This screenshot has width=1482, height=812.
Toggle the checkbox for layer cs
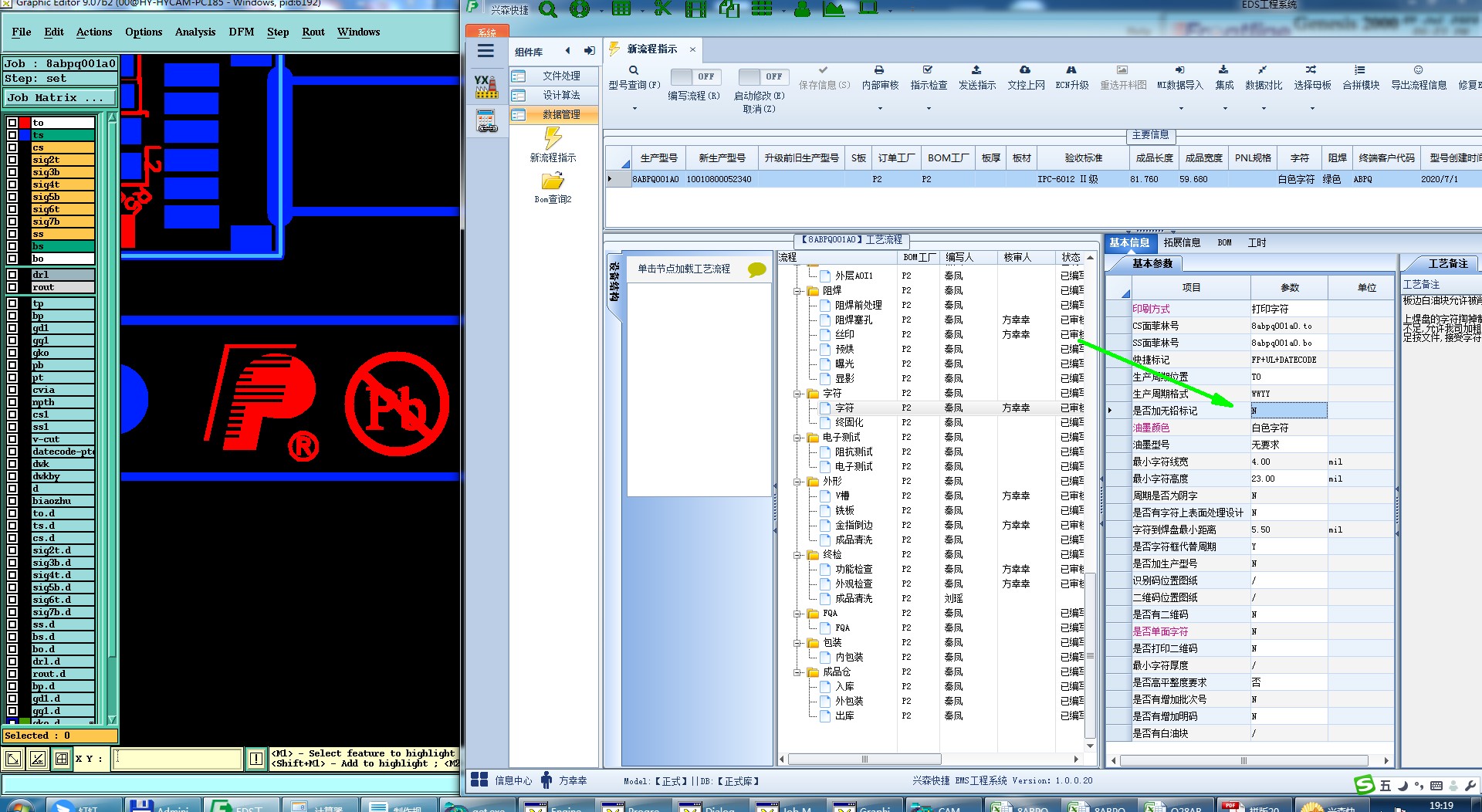pyautogui.click(x=12, y=147)
